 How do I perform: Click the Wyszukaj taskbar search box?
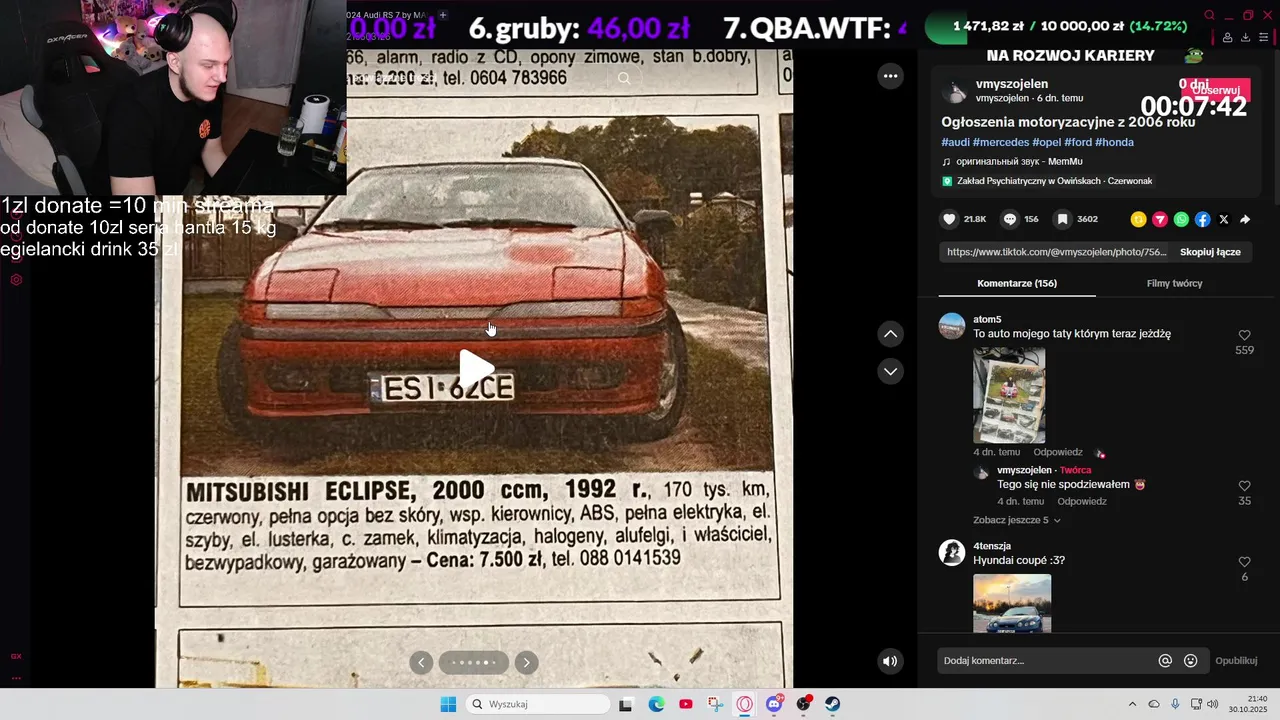coord(538,704)
